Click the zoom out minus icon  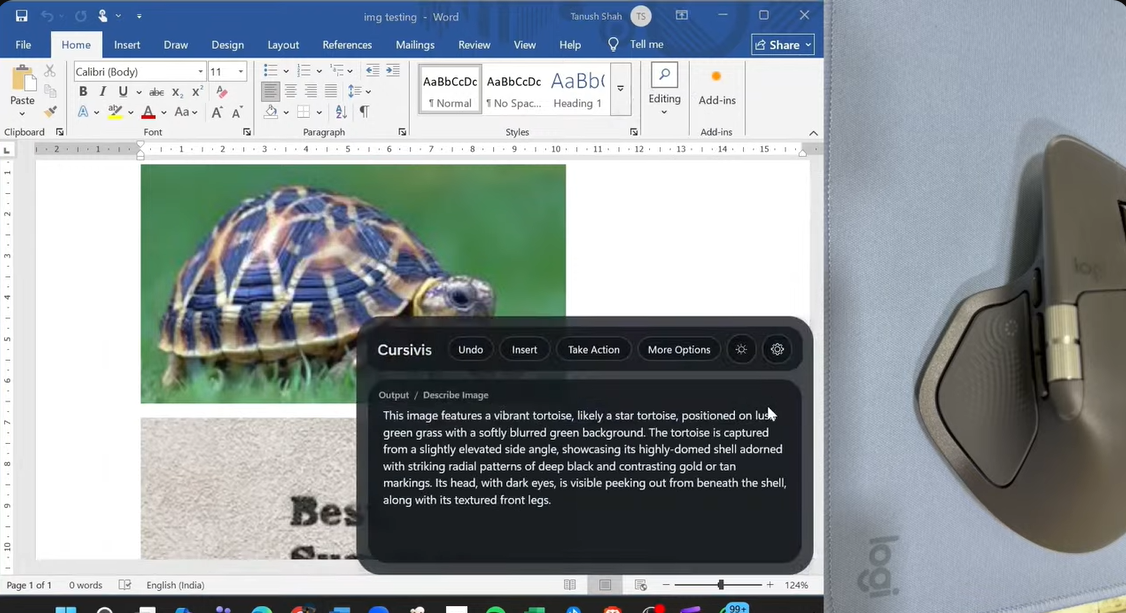pos(666,585)
